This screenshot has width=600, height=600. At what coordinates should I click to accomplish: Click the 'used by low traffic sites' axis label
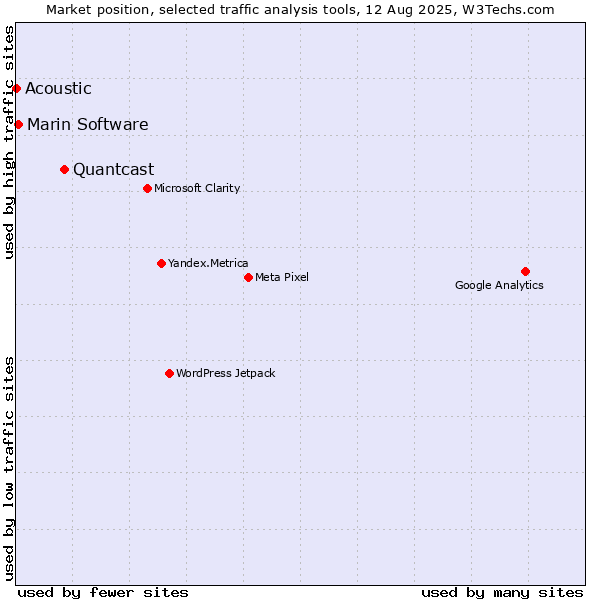[8, 469]
